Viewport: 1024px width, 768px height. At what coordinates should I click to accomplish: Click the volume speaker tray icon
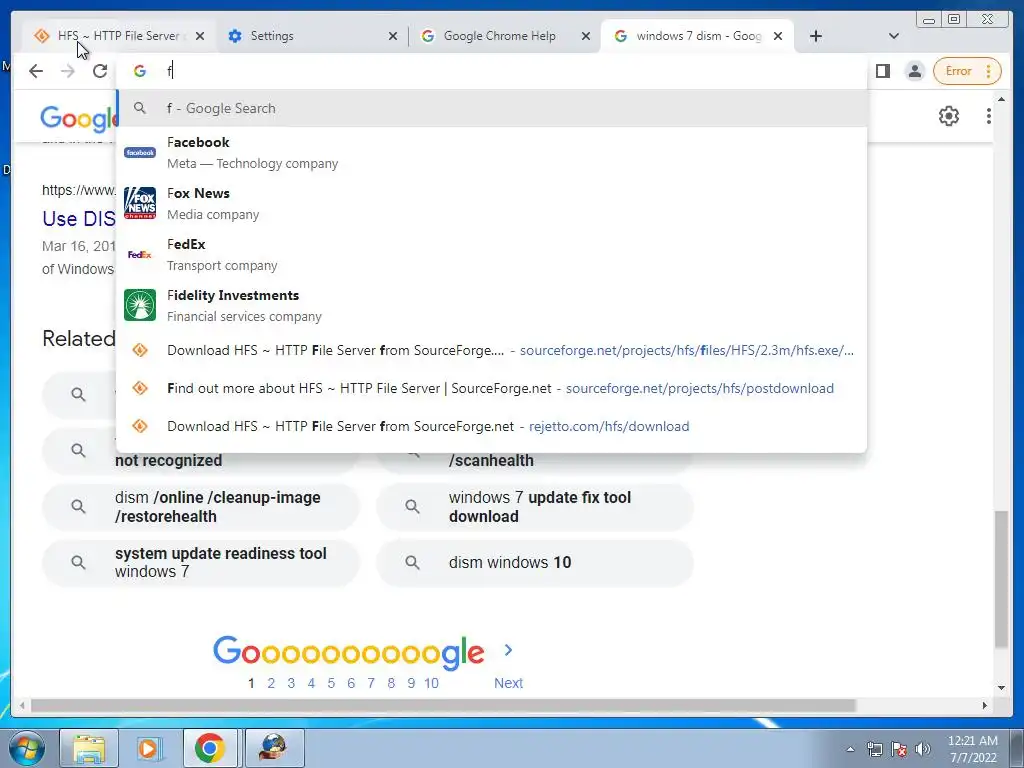tap(923, 749)
